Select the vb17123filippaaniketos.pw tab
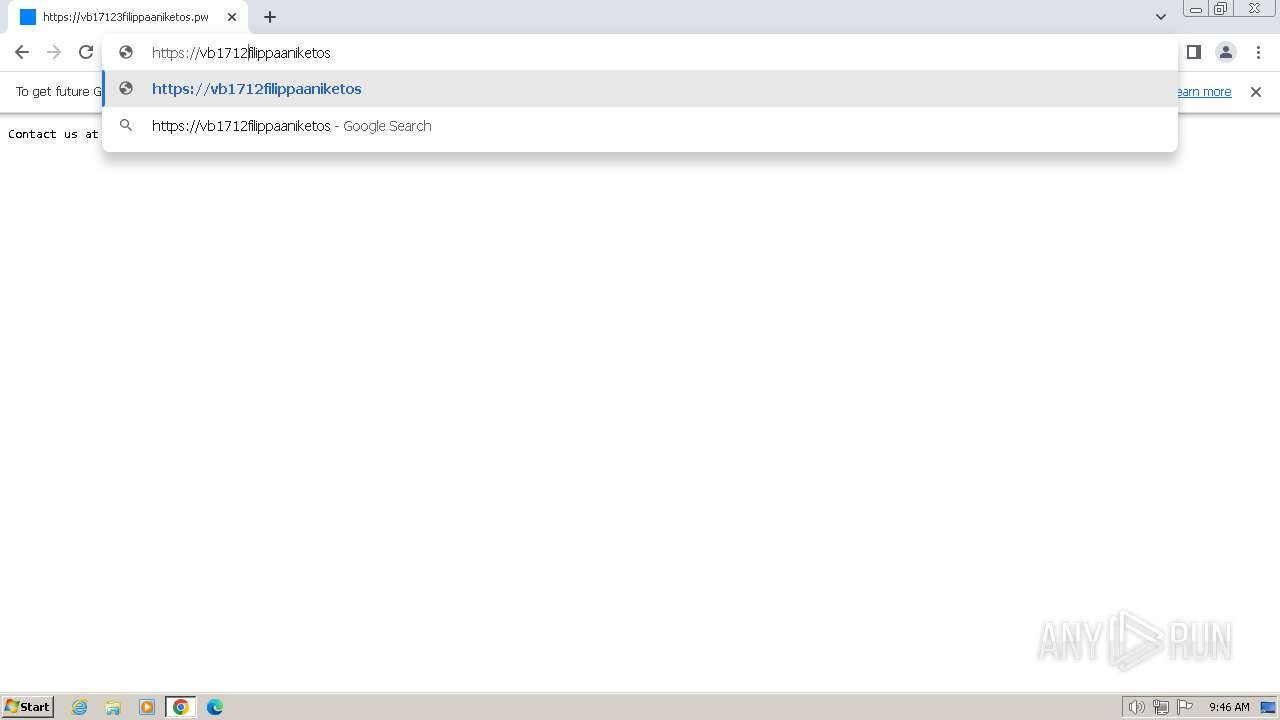 128,17
